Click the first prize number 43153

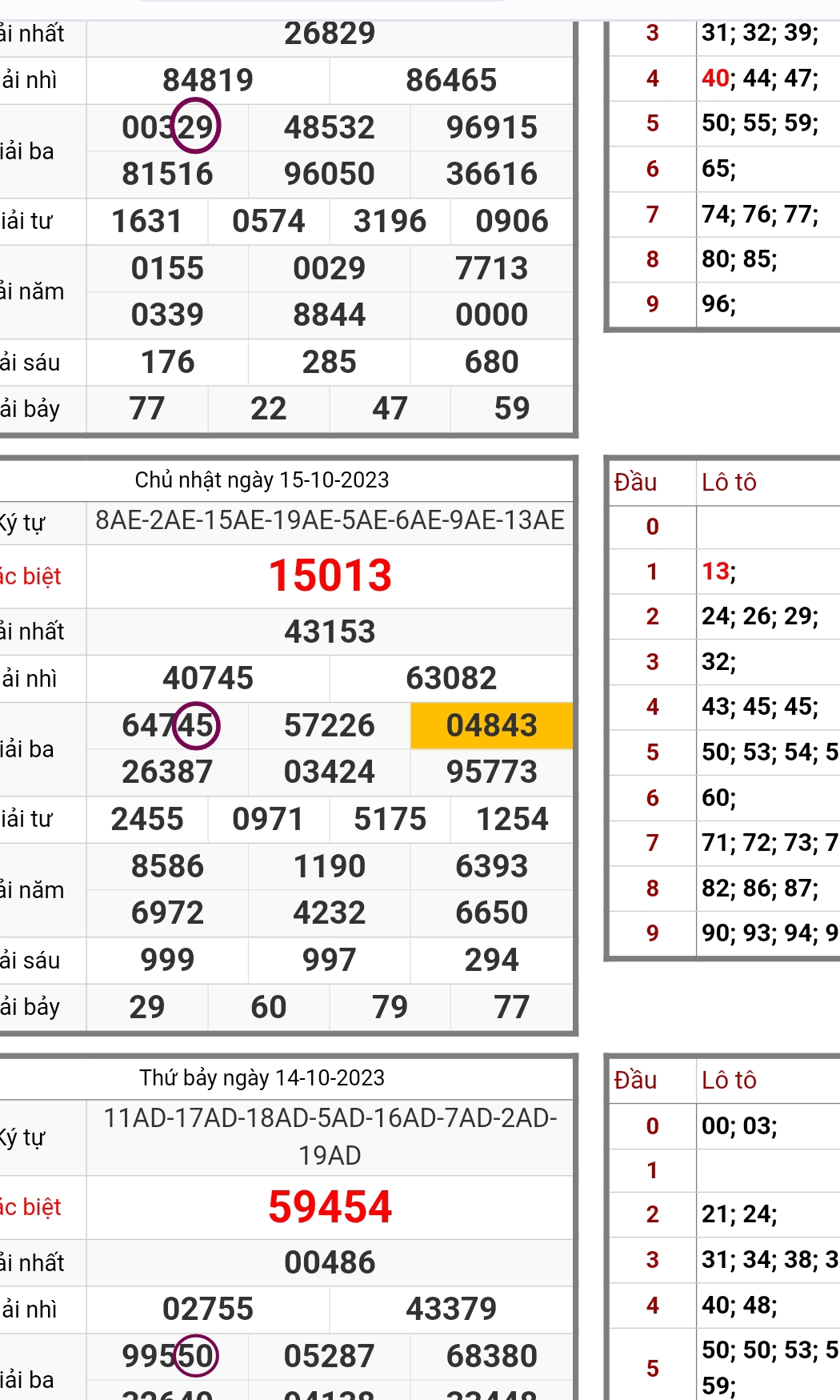(x=330, y=632)
